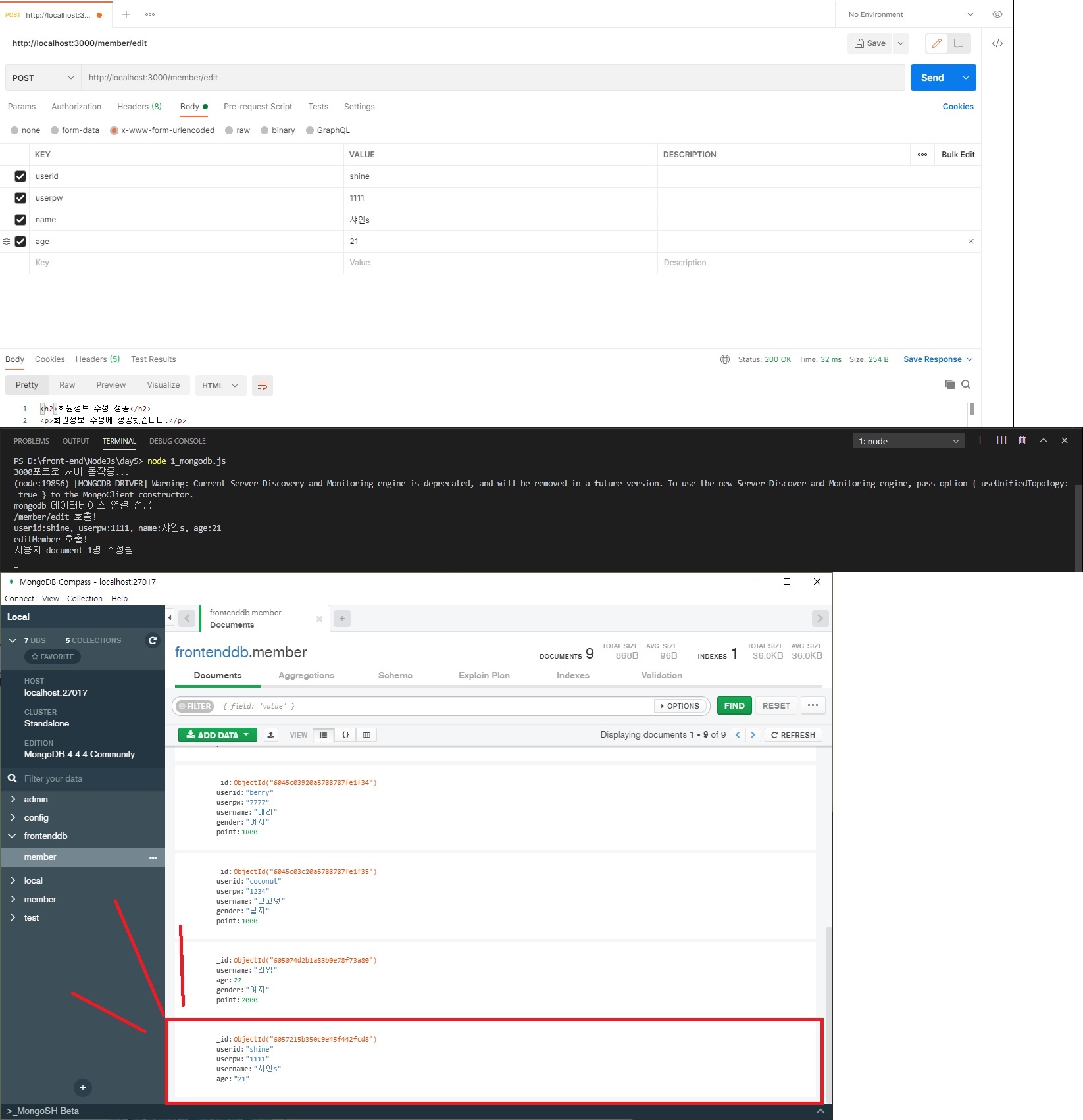Expand the admin database in Compass

pyautogui.click(x=13, y=799)
